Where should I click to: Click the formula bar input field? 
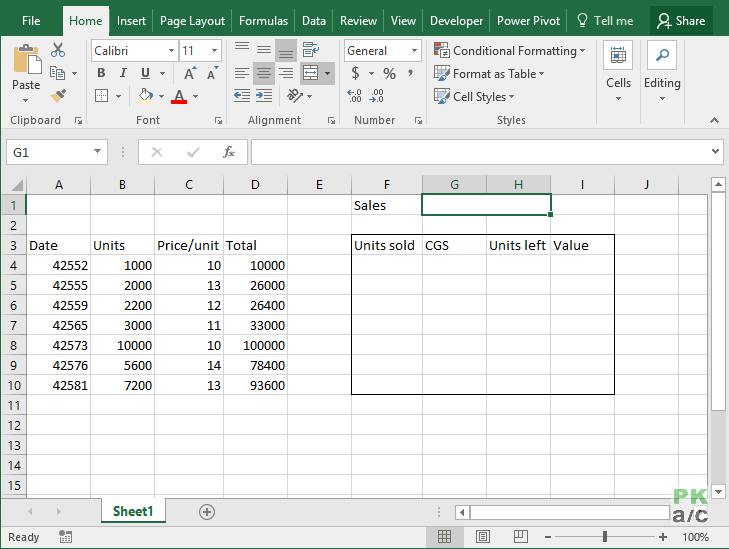480,152
